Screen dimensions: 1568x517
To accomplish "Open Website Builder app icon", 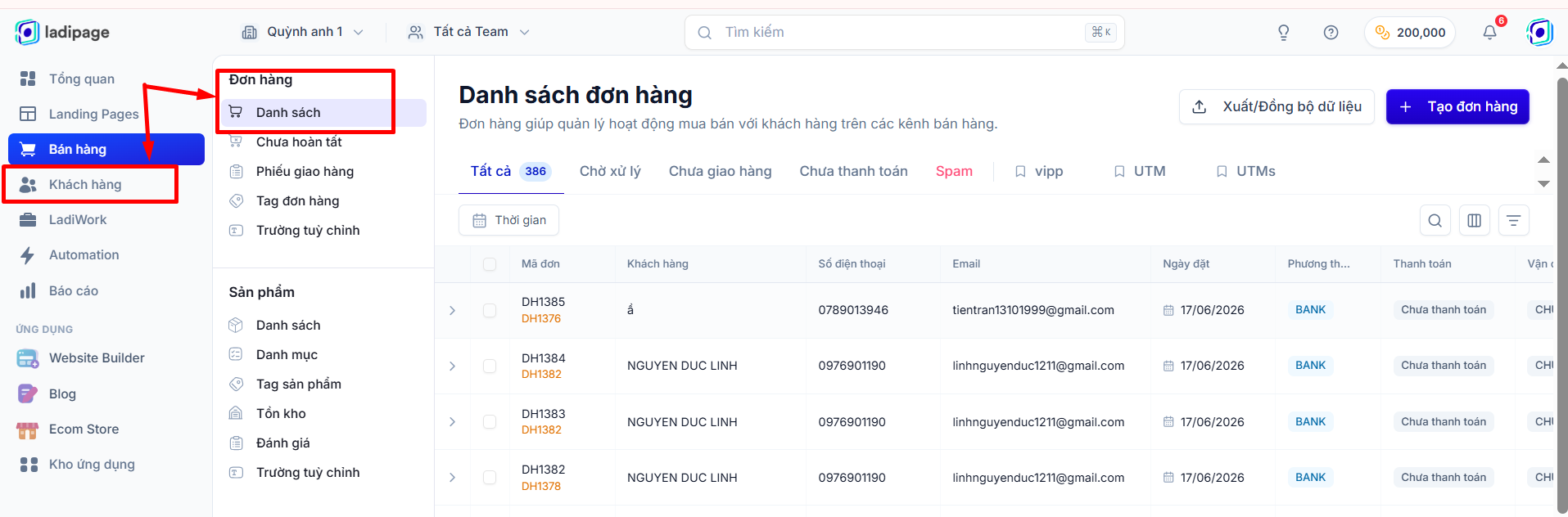I will 28,358.
